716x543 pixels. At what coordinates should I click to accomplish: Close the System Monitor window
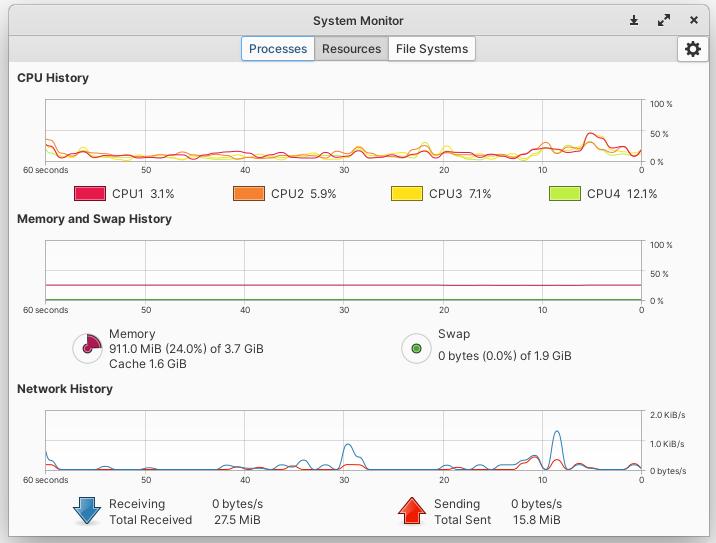(x=694, y=20)
